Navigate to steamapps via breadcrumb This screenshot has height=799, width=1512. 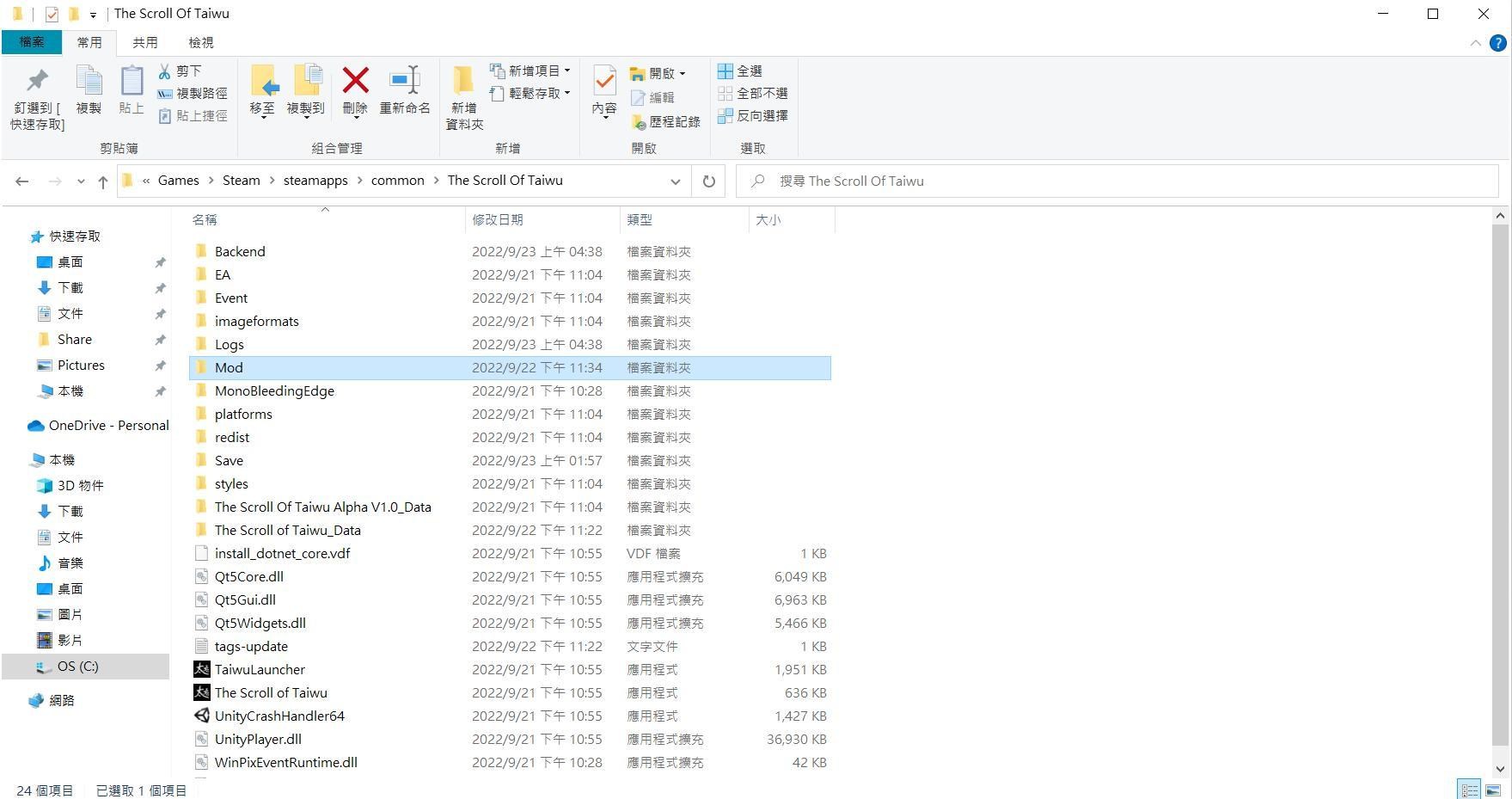tap(315, 180)
